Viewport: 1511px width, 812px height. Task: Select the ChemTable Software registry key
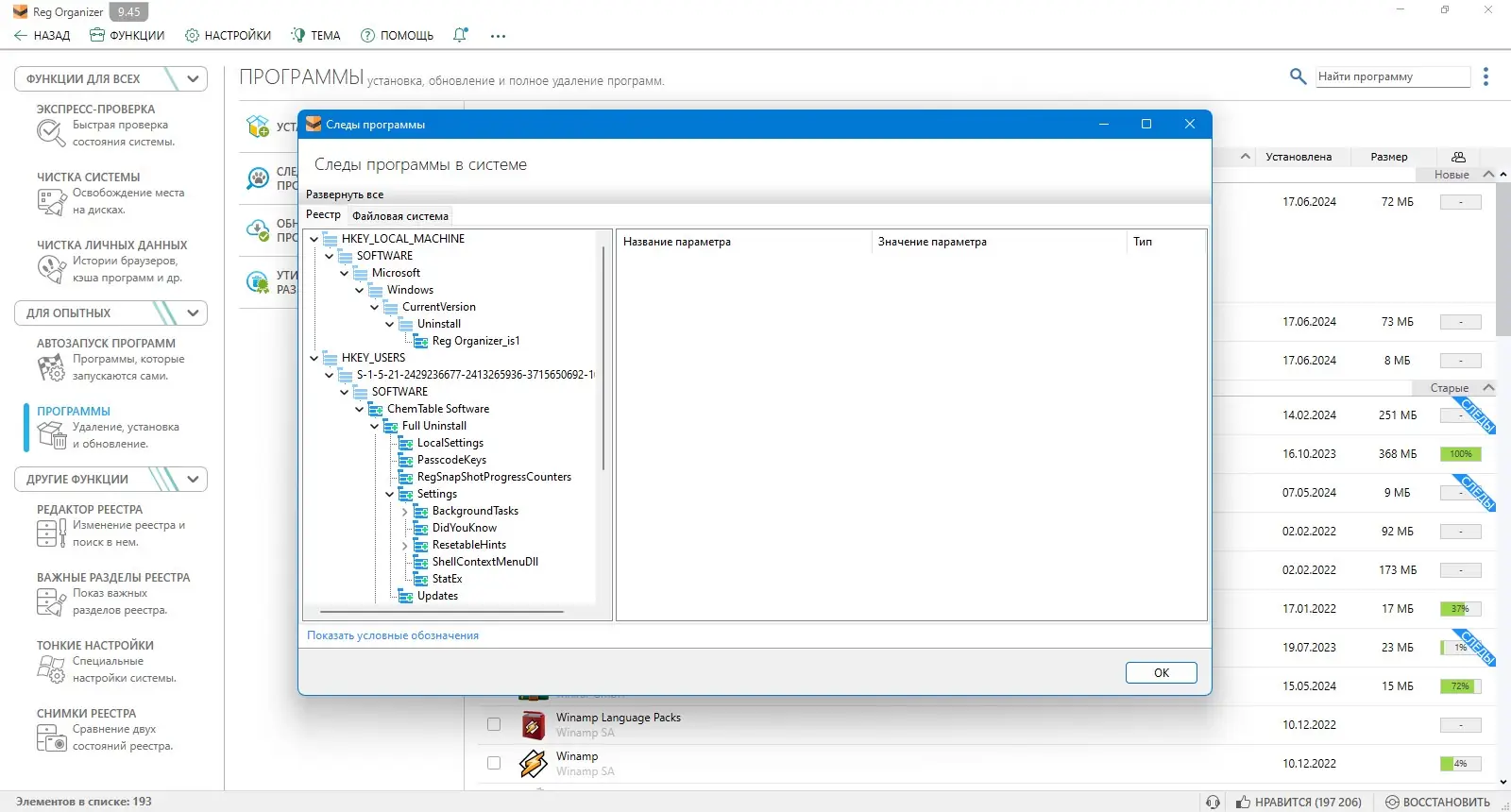pos(438,409)
